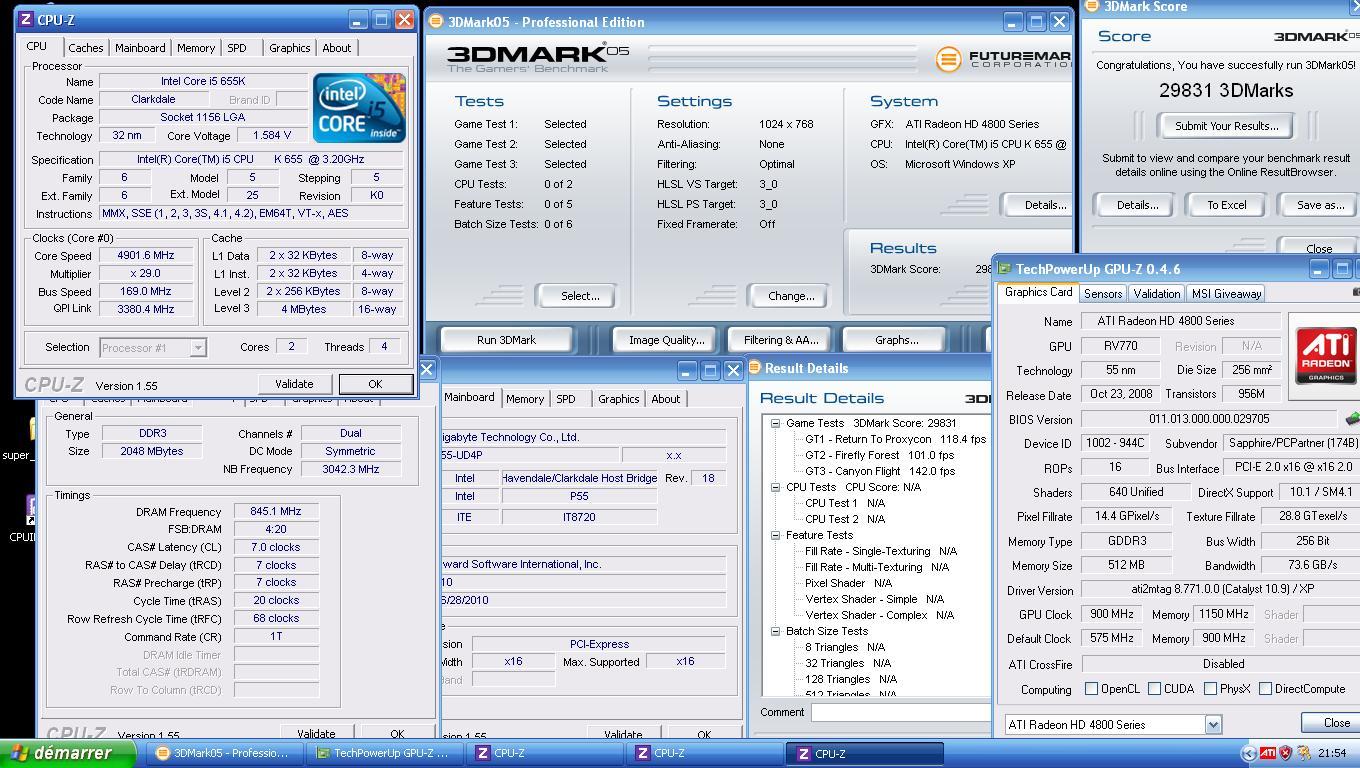1360x768 pixels.
Task: Select GT3 - Canyon Flight result row
Action: [880, 471]
